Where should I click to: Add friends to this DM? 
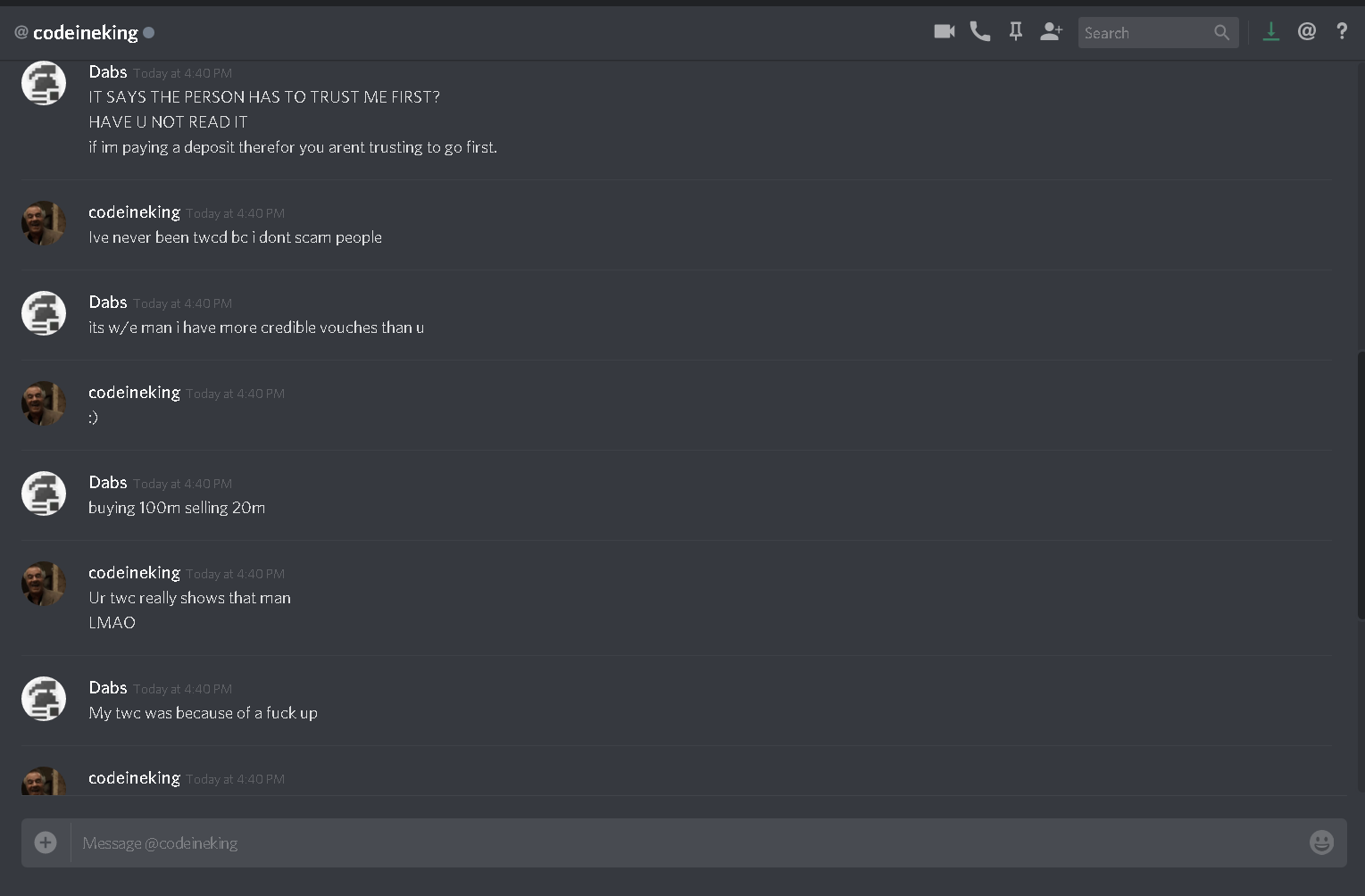[x=1052, y=32]
